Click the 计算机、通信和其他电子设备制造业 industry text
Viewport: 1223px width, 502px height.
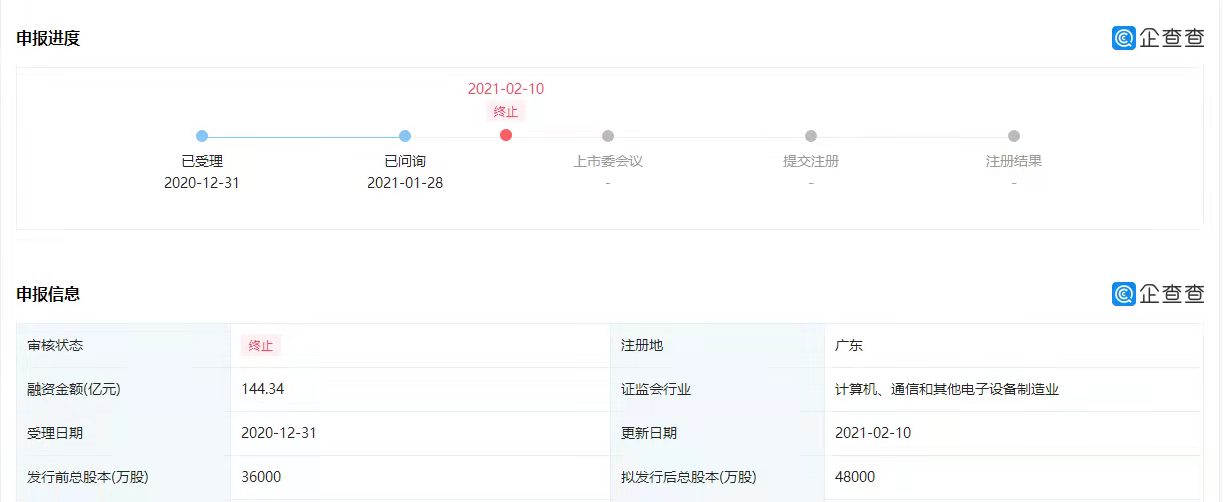[947, 389]
